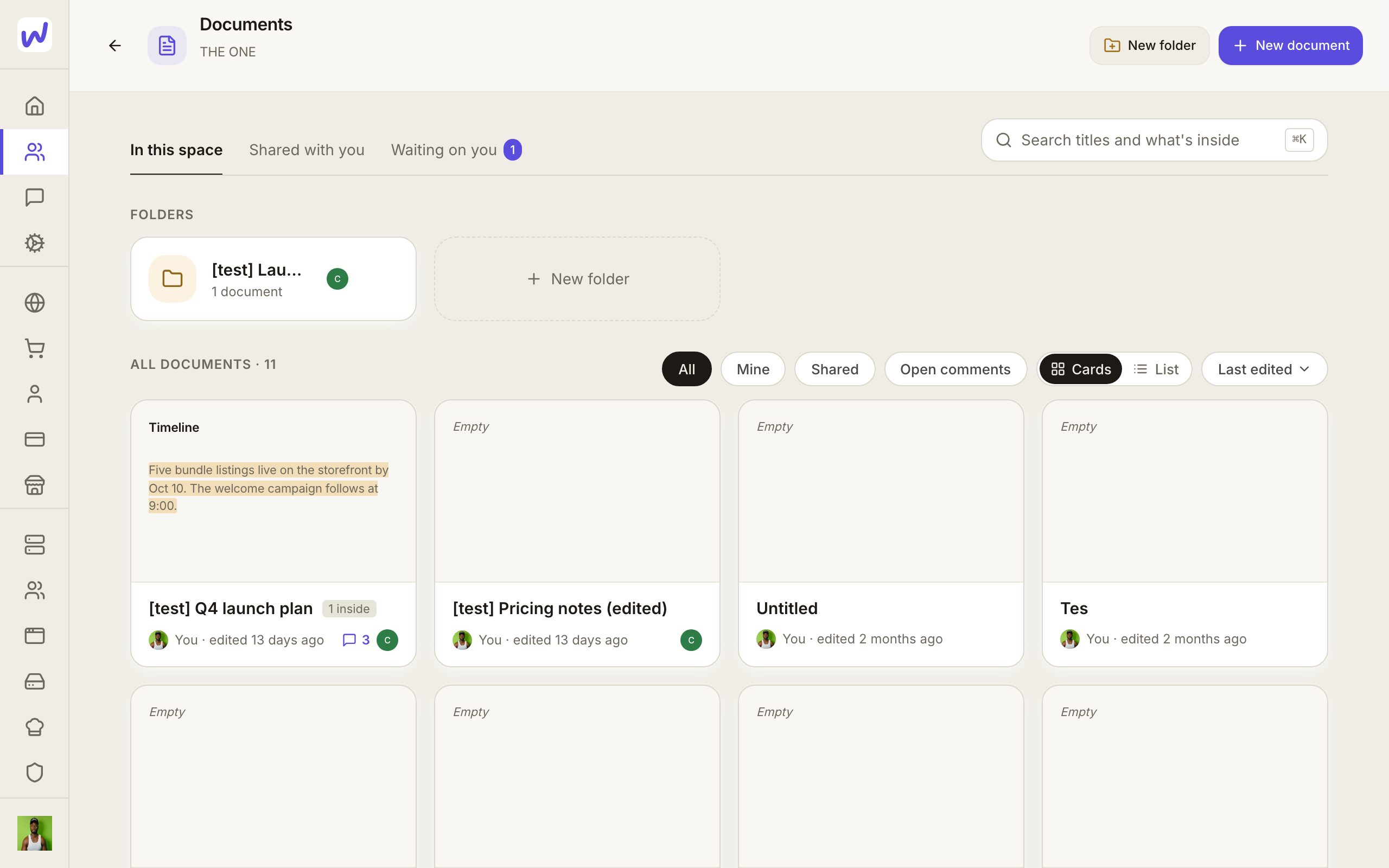This screenshot has width=1389, height=868.
Task: Filter documents by Shared
Action: pyautogui.click(x=834, y=368)
